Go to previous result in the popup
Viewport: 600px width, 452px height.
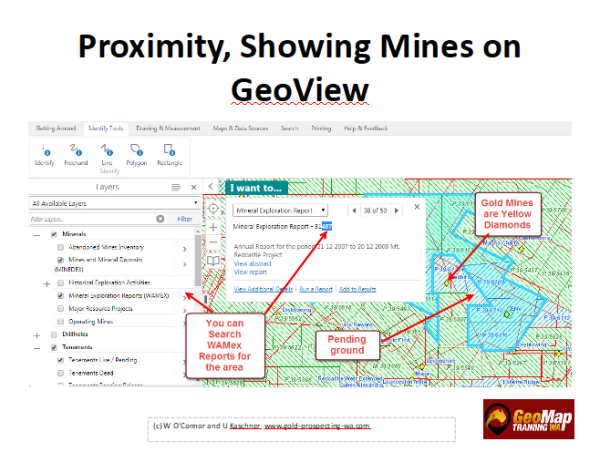tap(354, 210)
